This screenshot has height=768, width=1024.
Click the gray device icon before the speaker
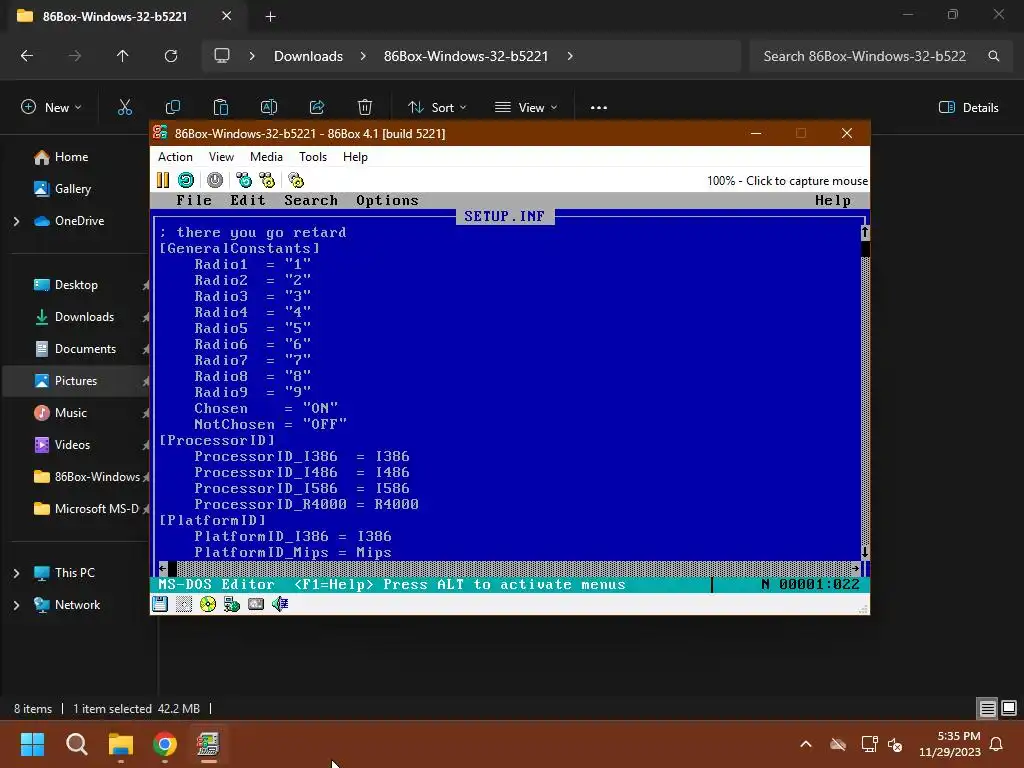(x=256, y=604)
